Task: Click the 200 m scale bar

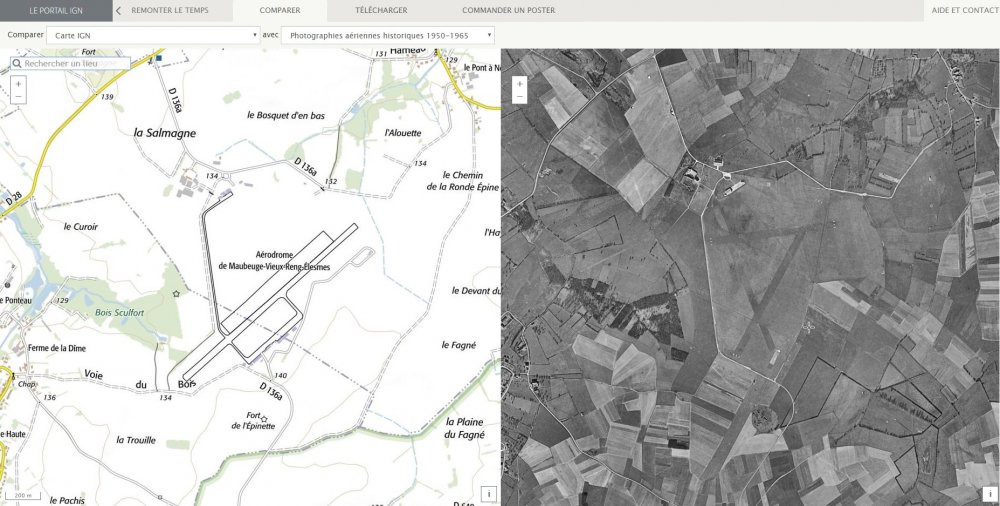Action: point(20,496)
